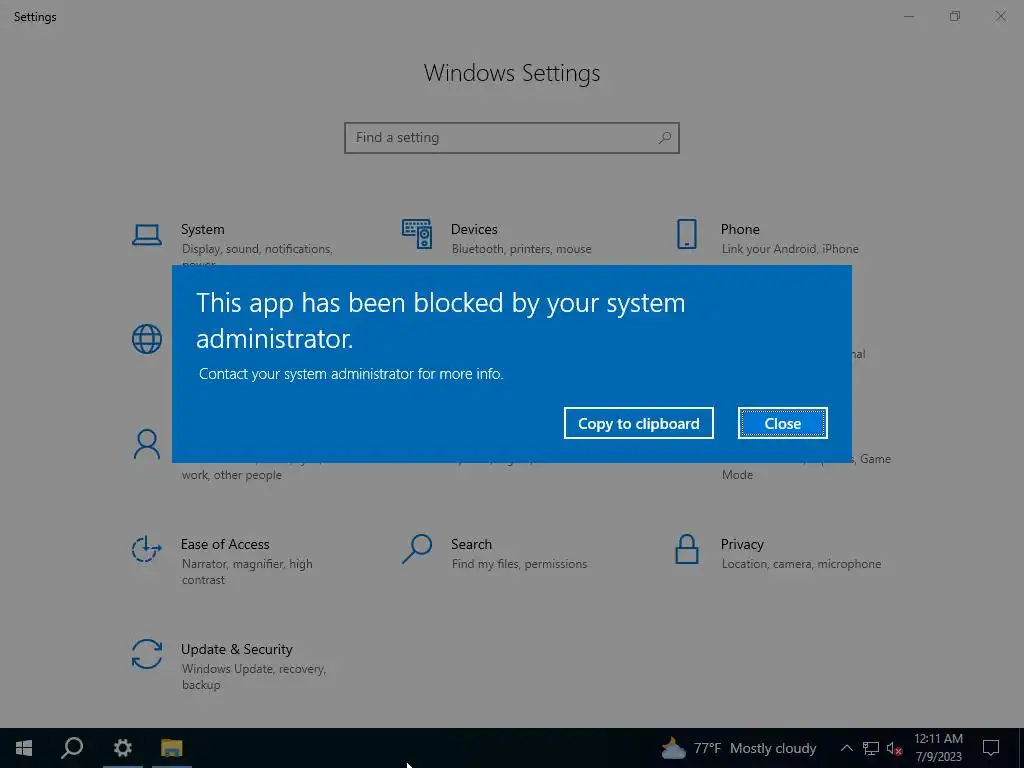Image resolution: width=1024 pixels, height=768 pixels.
Task: Copy the blocked message to clipboard
Action: [638, 423]
